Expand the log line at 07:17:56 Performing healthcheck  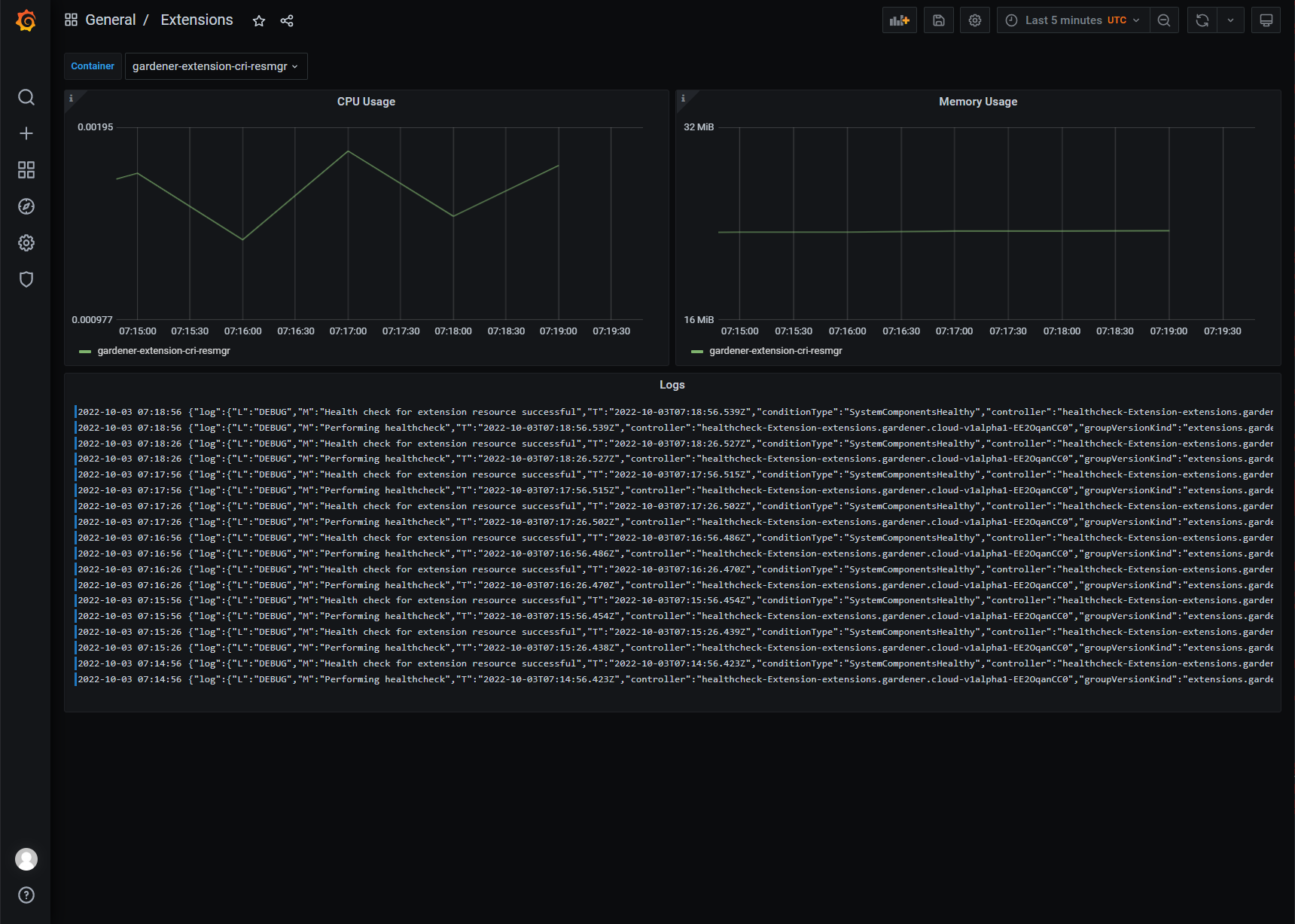point(674,490)
